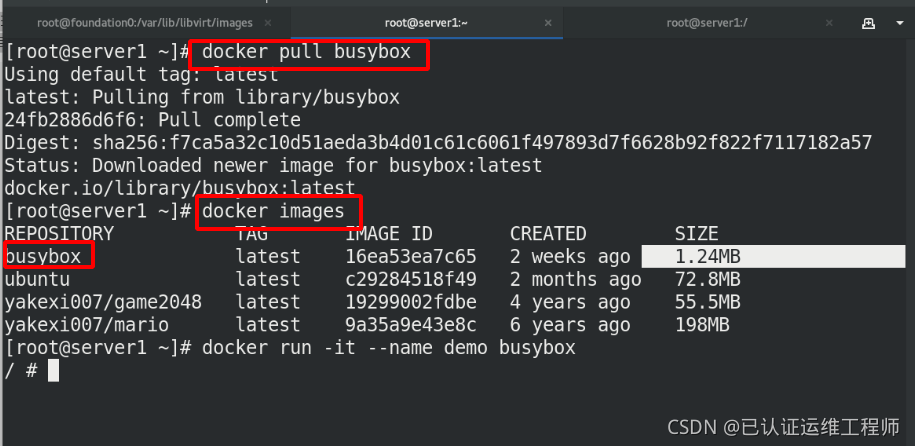915x446 pixels.
Task: Click image ID 16ea53ea7c65
Action: click(411, 256)
